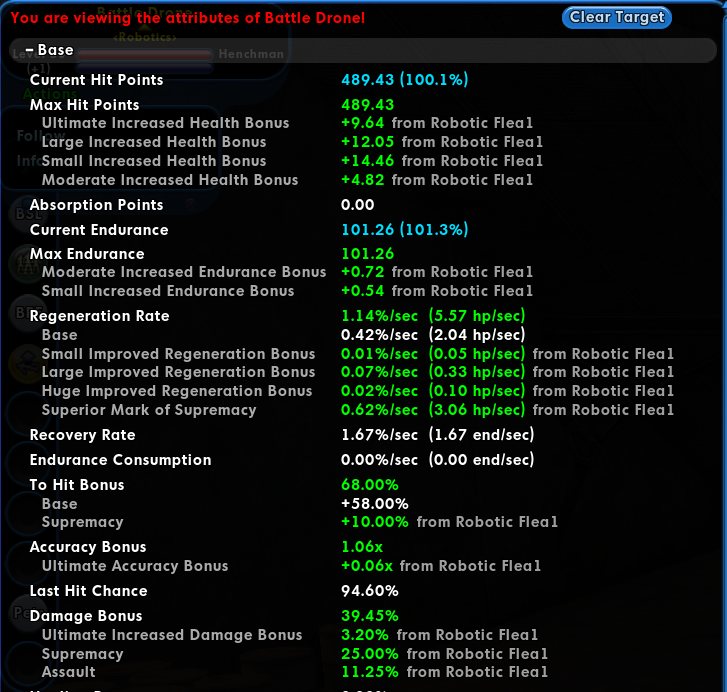Click the To Hit Bonus label
Viewport: 727px width, 692px height.
[x=77, y=485]
